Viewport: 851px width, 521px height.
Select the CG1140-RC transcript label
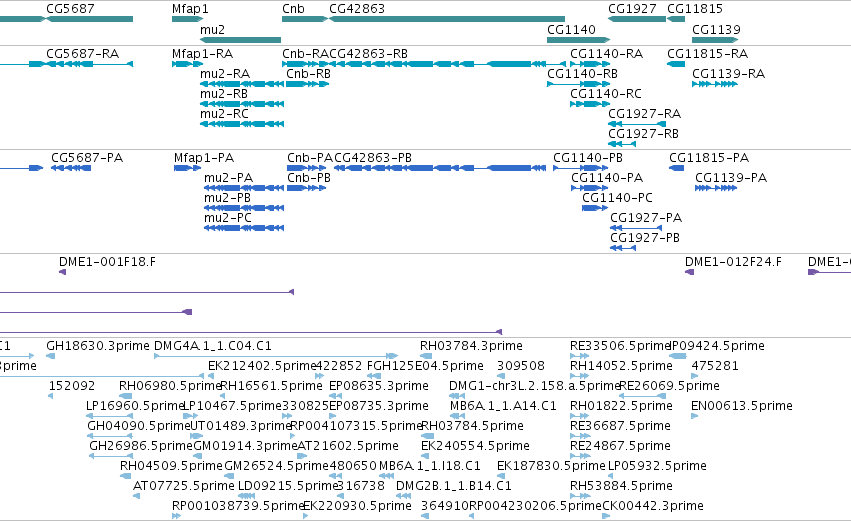606,94
